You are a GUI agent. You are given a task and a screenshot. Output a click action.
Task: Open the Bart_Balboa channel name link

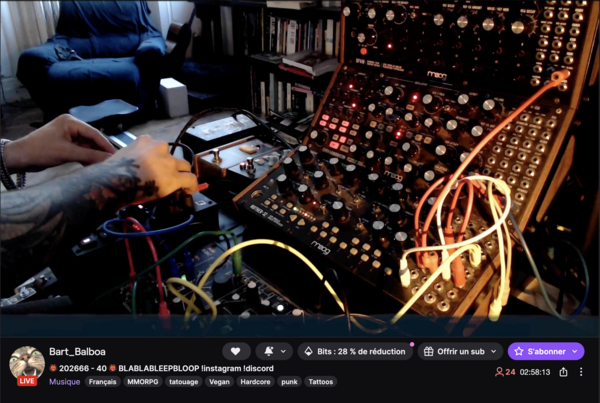click(x=77, y=351)
